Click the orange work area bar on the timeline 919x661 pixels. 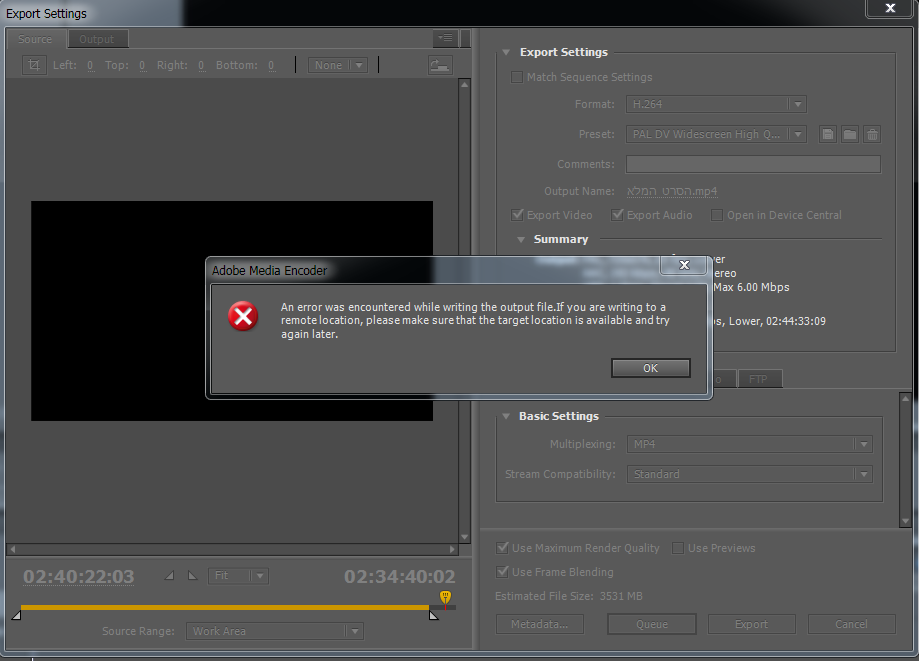225,608
